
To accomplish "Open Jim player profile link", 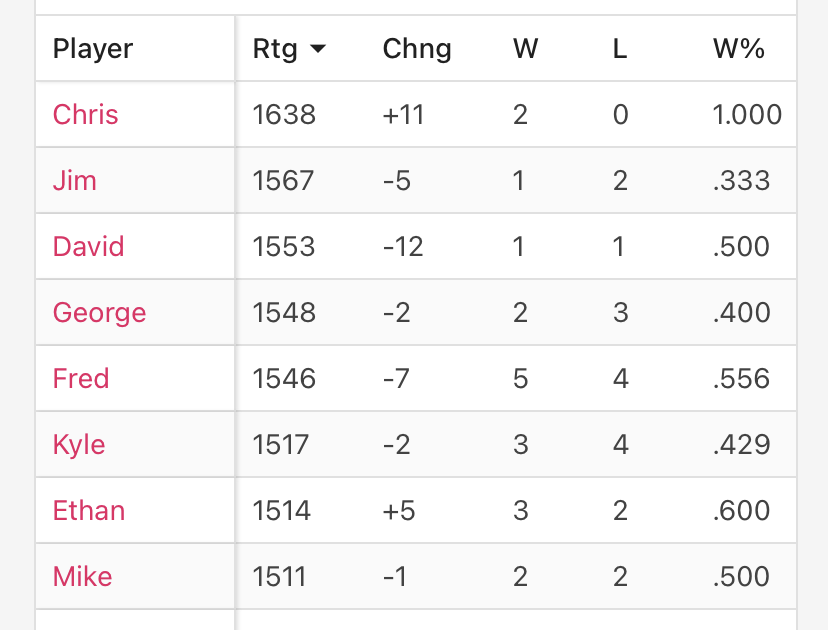I will click(x=74, y=181).
